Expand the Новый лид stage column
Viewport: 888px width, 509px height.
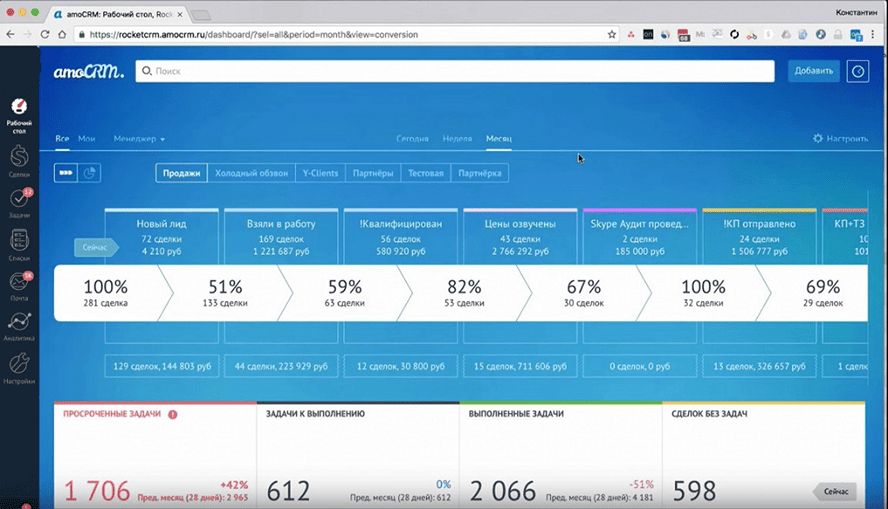161,237
